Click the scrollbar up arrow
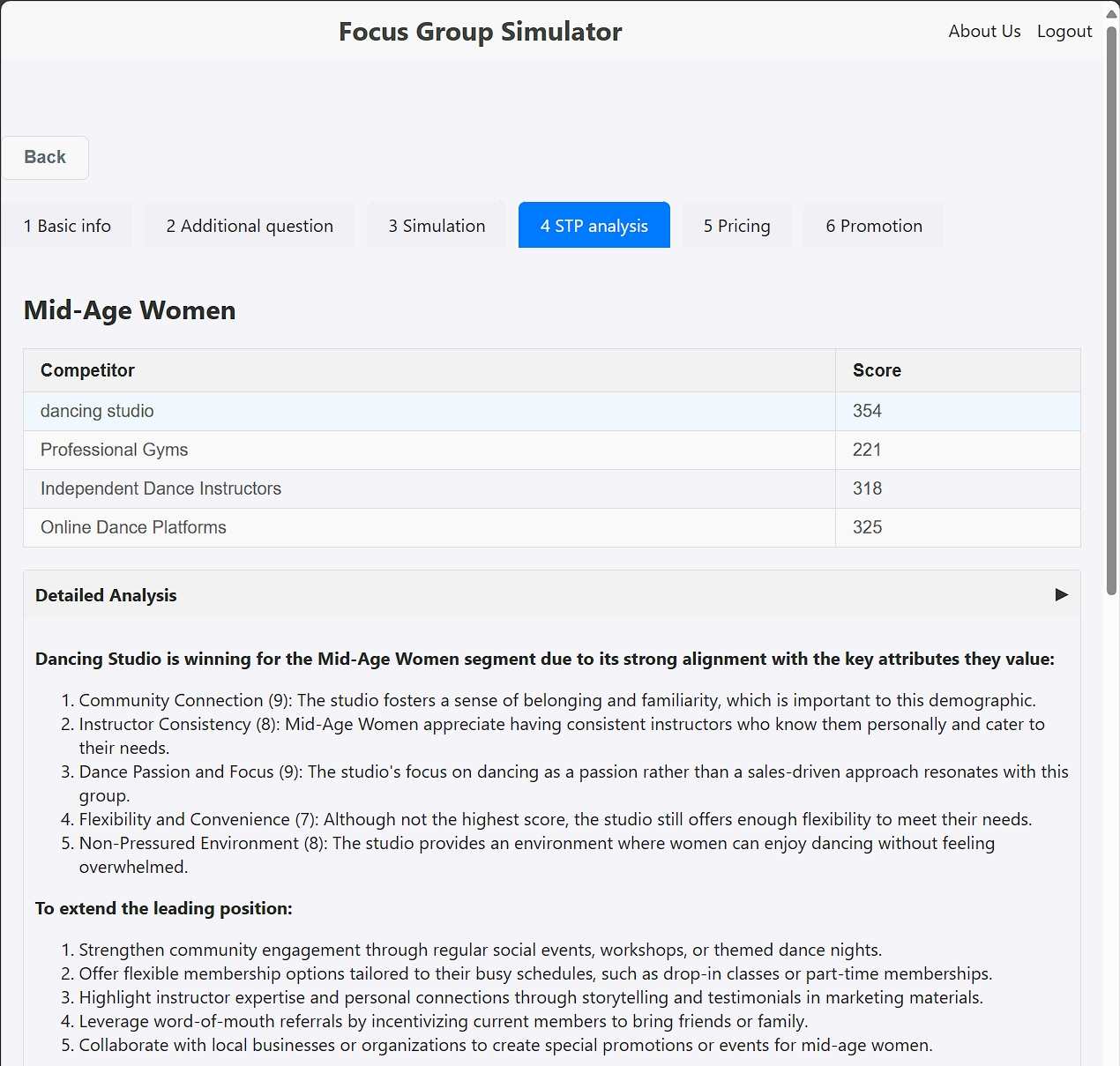Image resolution: width=1120 pixels, height=1066 pixels. [x=1112, y=12]
